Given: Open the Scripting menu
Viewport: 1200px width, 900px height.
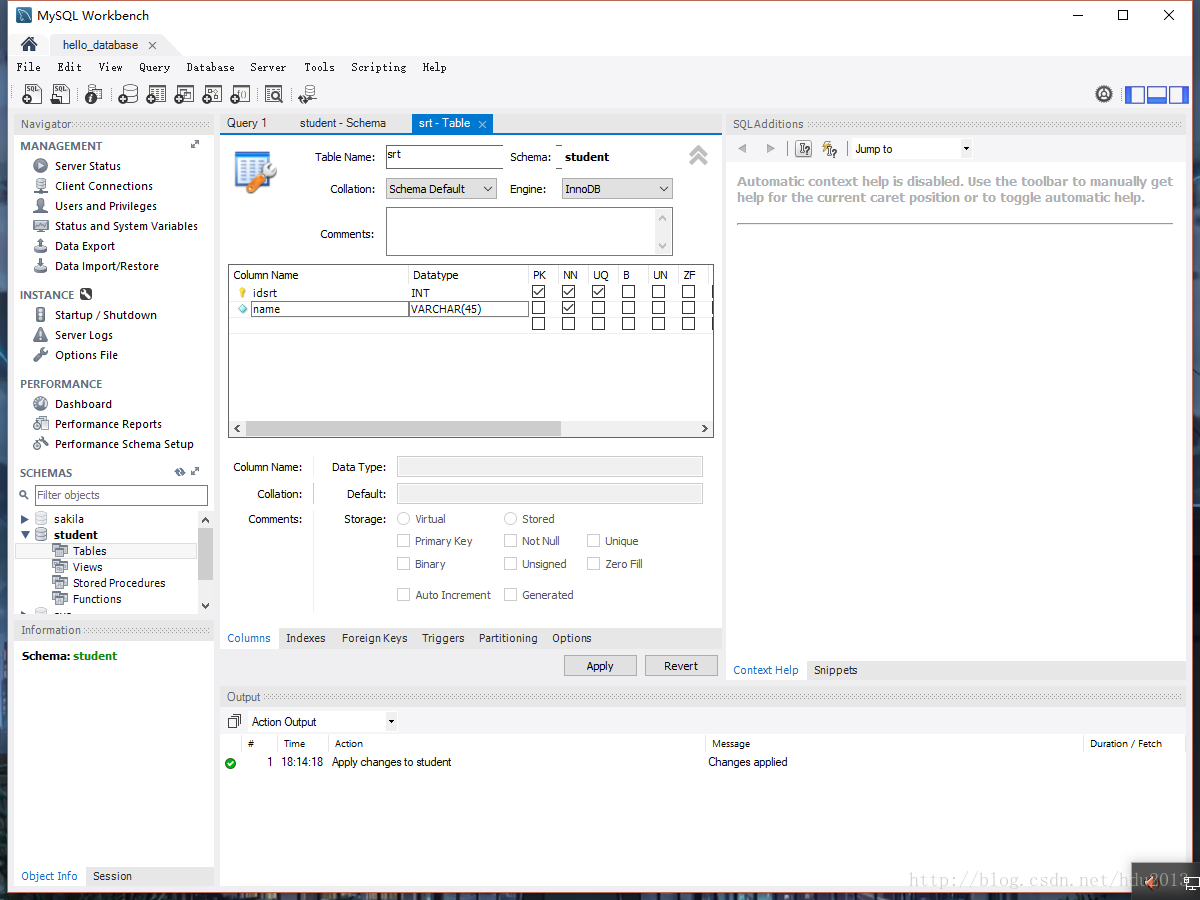Looking at the screenshot, I should [378, 67].
